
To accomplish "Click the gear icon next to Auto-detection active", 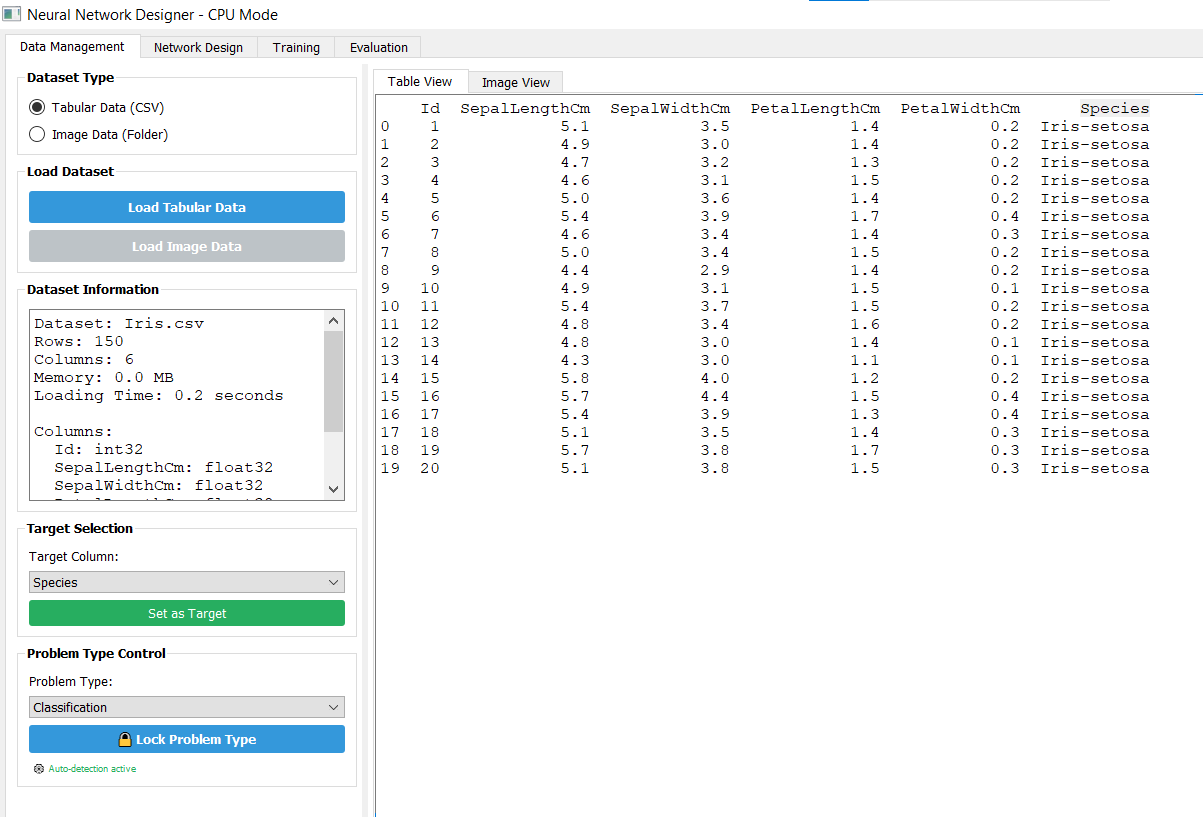I will [38, 768].
